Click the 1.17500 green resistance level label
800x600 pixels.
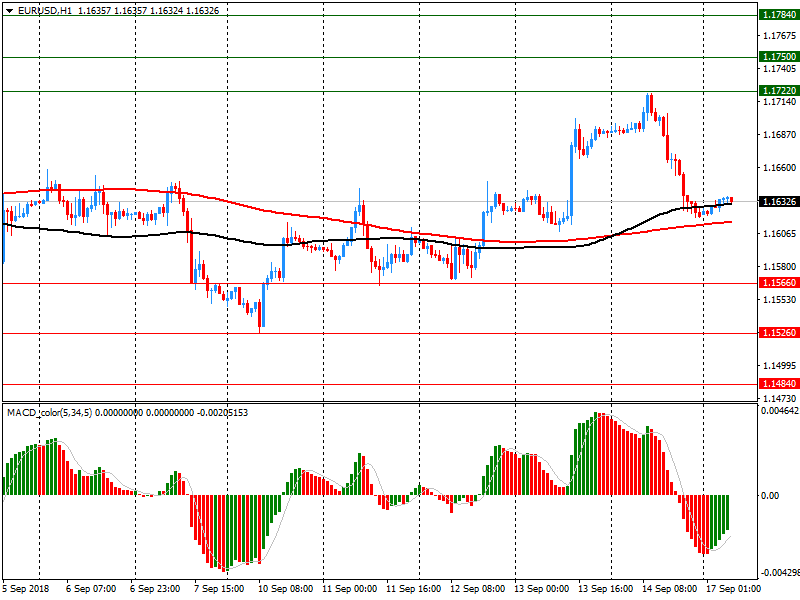pos(779,57)
